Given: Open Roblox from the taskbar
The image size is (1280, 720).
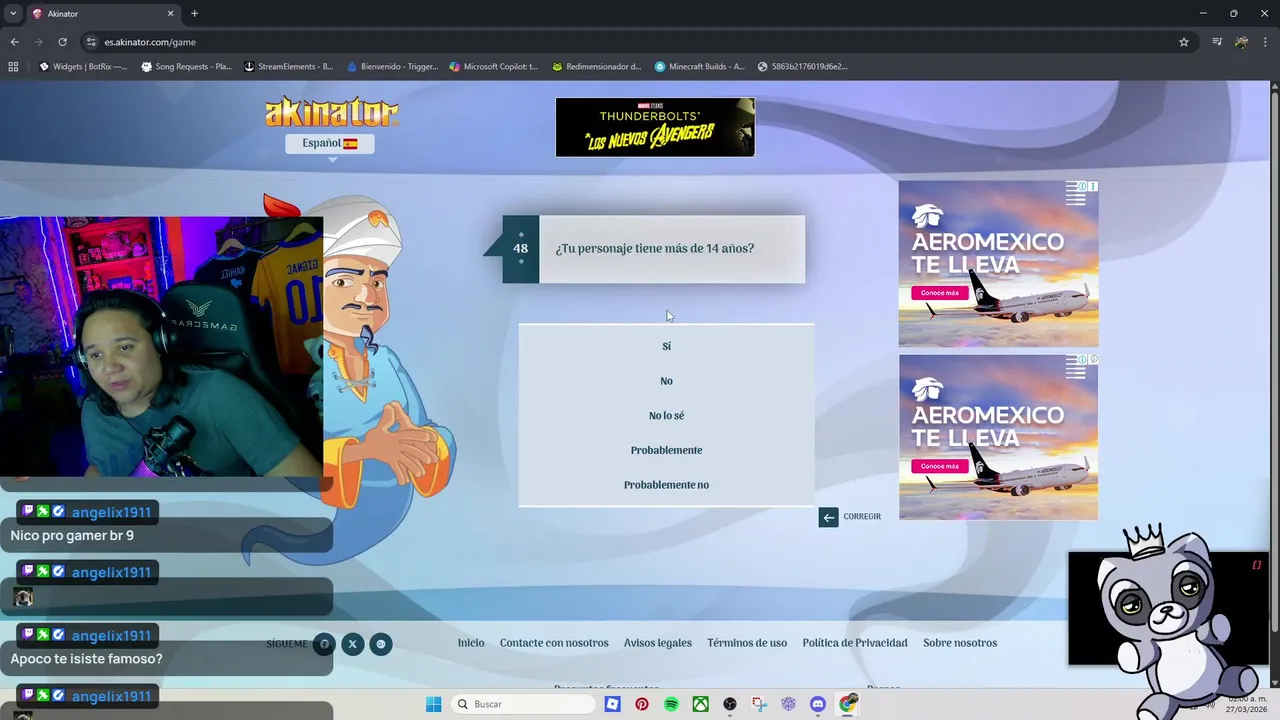Looking at the screenshot, I should tap(612, 704).
